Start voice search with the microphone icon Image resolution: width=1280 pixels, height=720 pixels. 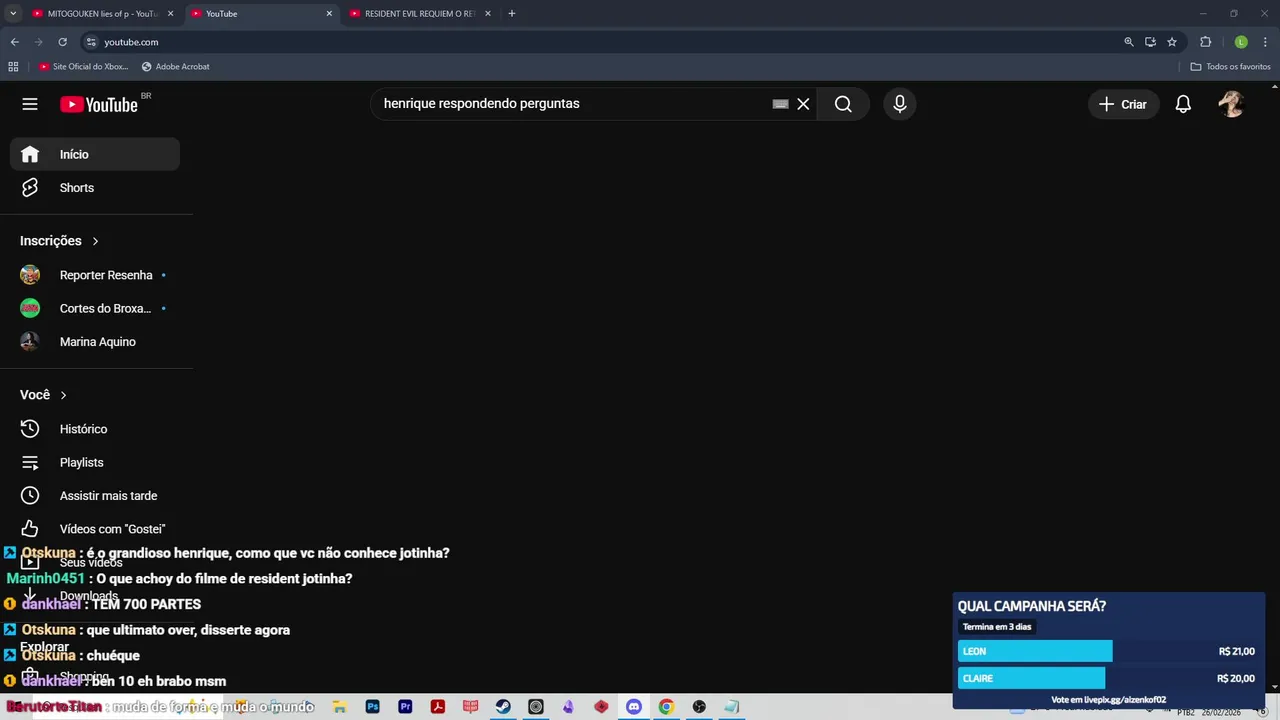(900, 104)
